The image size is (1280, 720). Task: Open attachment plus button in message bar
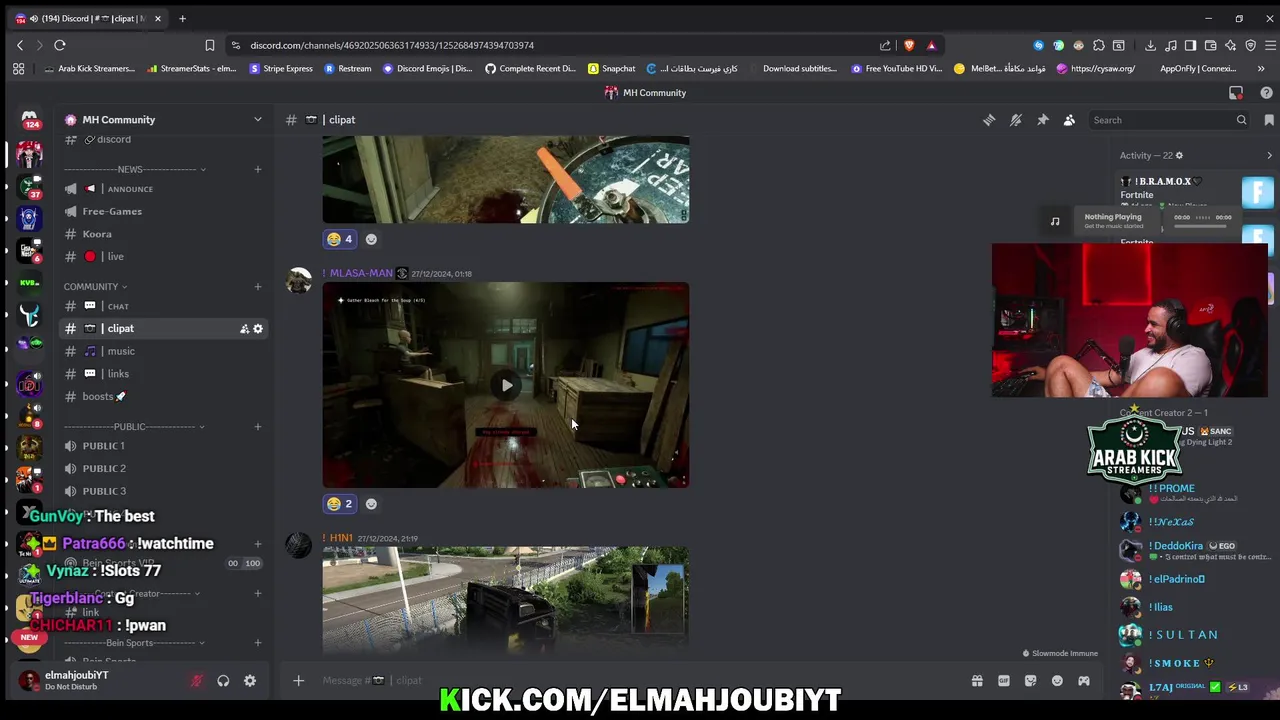point(298,681)
